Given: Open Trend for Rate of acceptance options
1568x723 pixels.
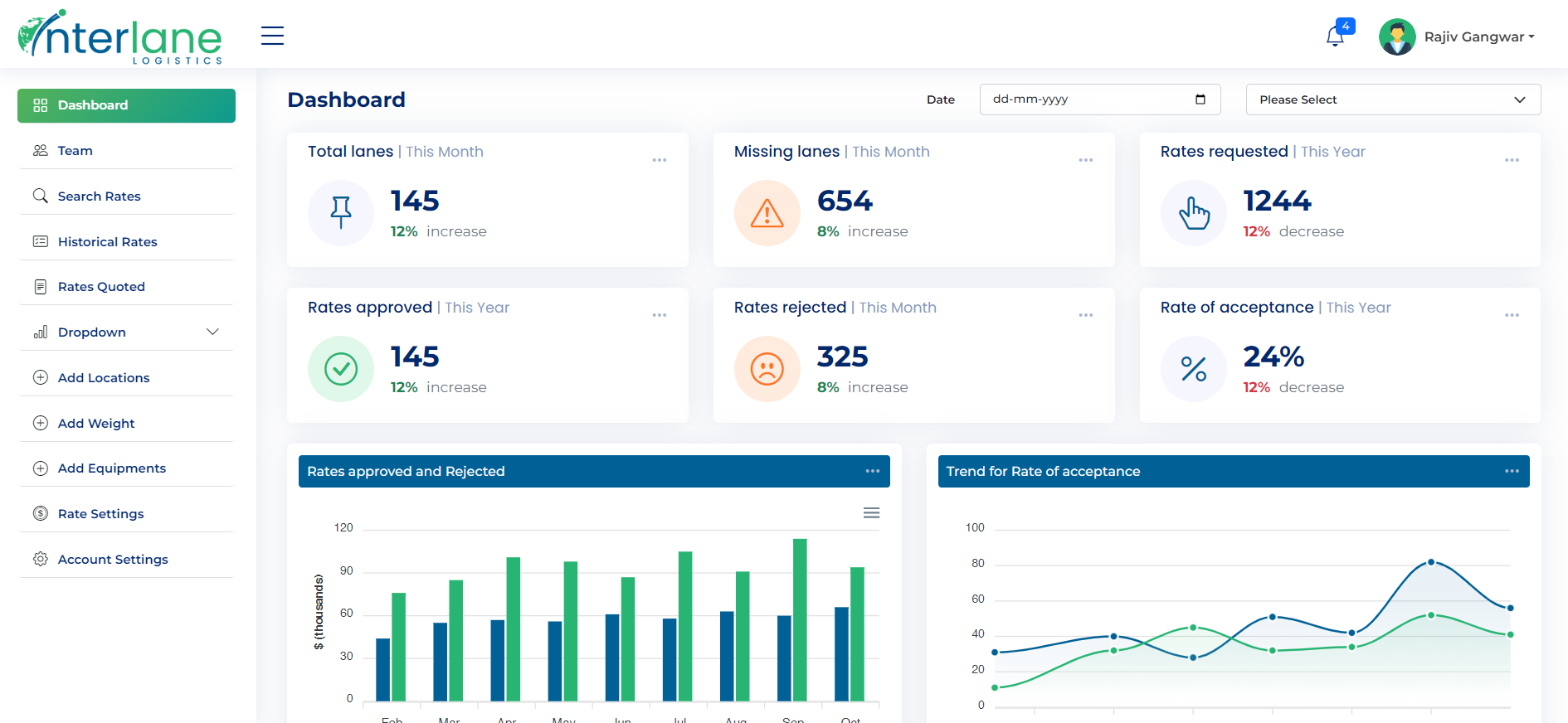Looking at the screenshot, I should click(1512, 471).
